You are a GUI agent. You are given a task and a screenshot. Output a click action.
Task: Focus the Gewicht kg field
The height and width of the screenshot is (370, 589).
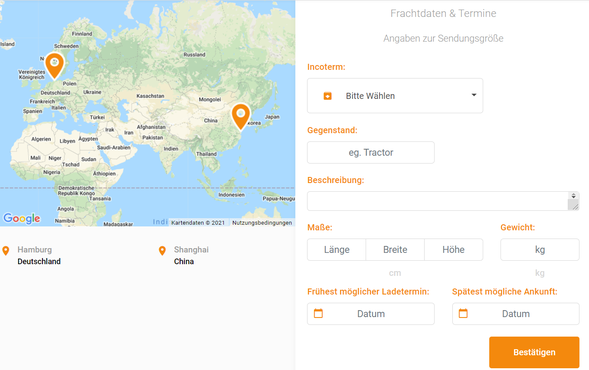(x=540, y=249)
